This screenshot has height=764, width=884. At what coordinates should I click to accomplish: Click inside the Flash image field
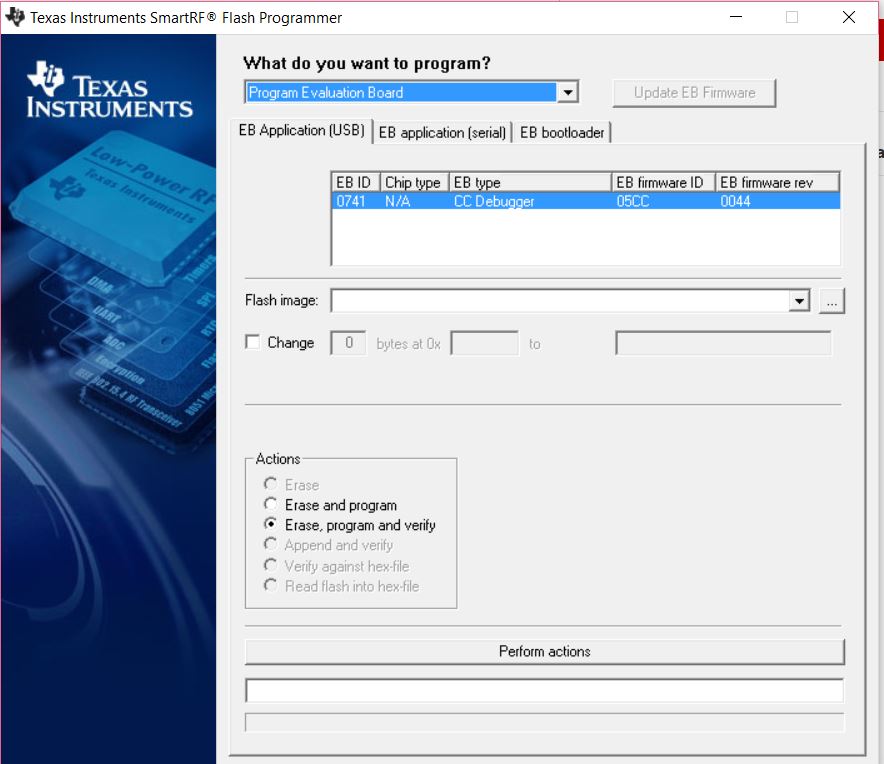click(560, 301)
